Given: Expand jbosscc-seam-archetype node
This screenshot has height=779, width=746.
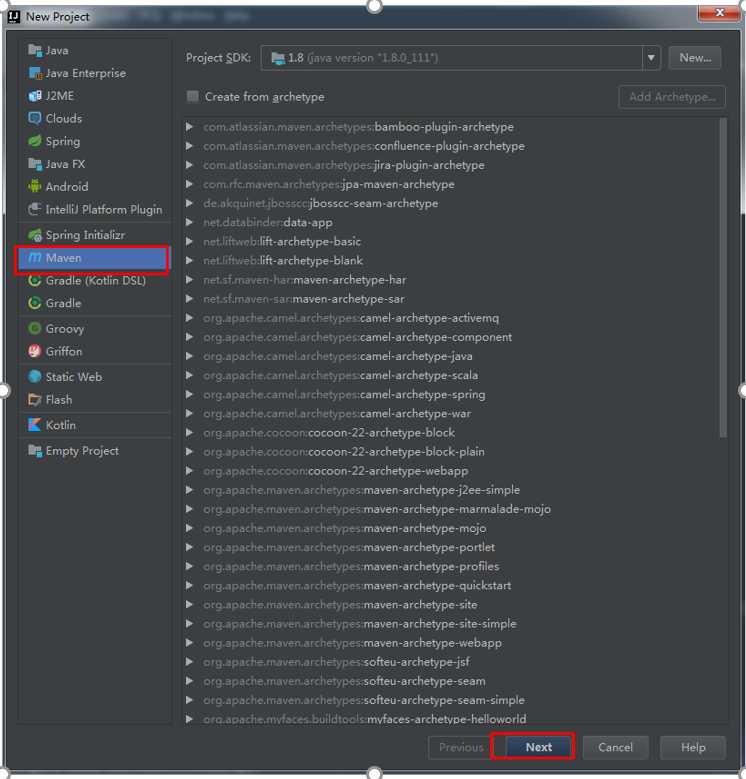Looking at the screenshot, I should coord(189,203).
